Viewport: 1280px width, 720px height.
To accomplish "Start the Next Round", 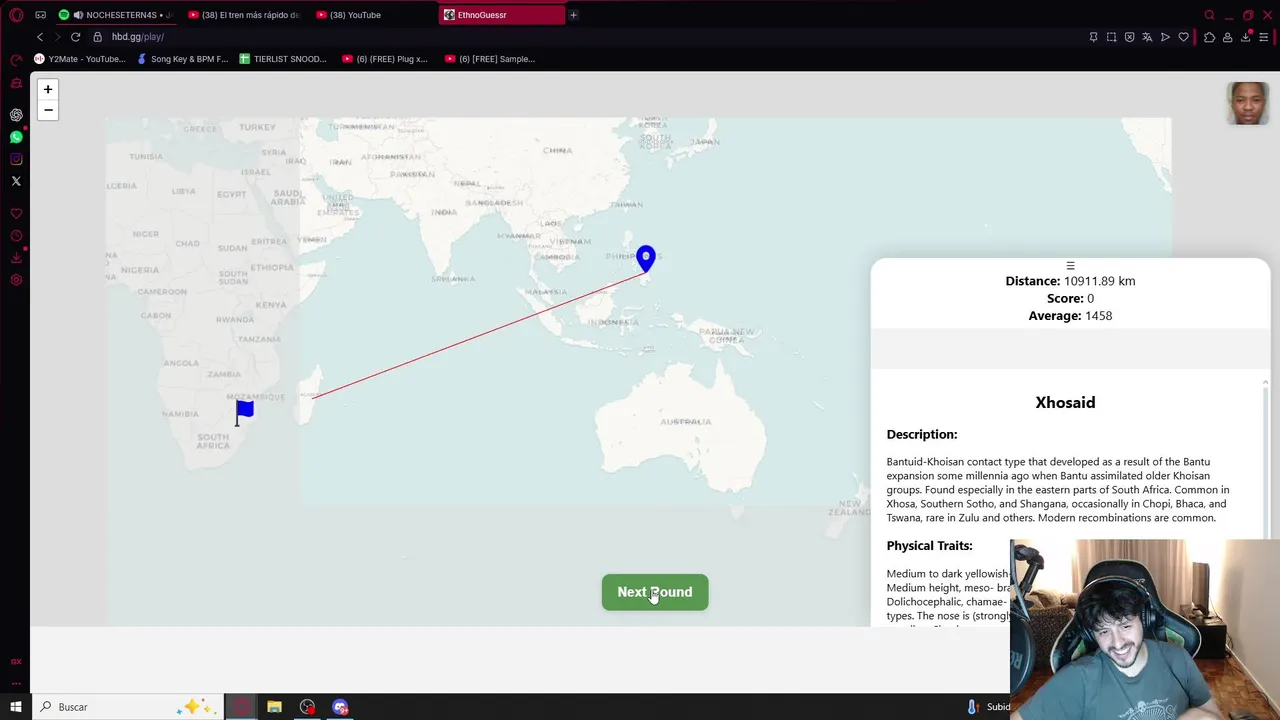I will (x=655, y=592).
